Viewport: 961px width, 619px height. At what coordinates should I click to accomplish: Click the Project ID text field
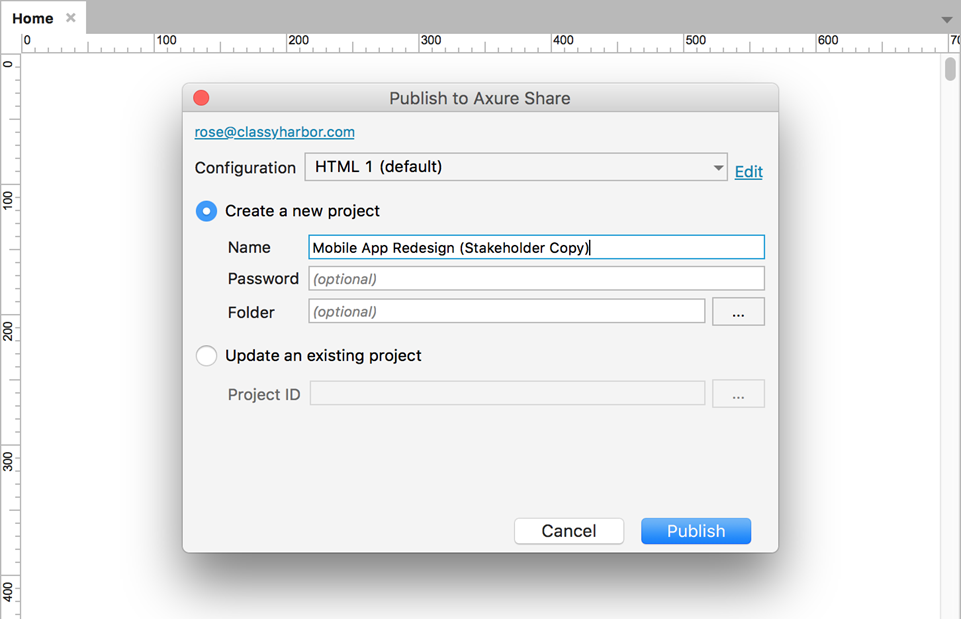click(507, 393)
